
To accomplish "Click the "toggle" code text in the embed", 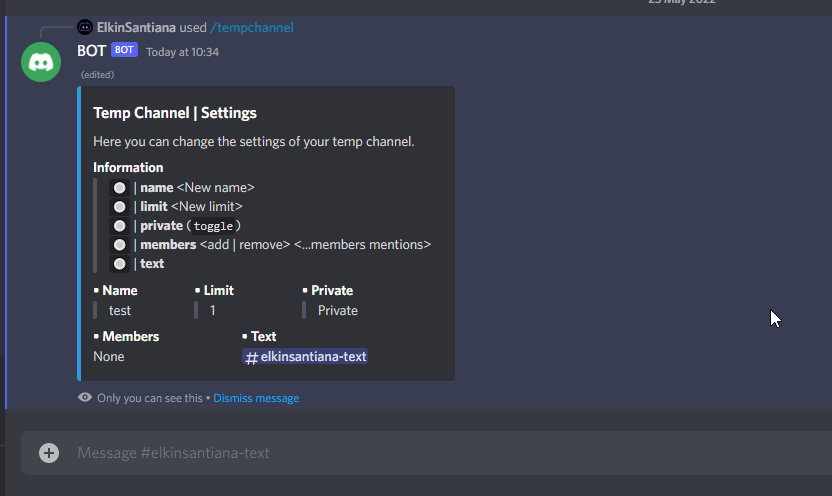I will click(214, 226).
